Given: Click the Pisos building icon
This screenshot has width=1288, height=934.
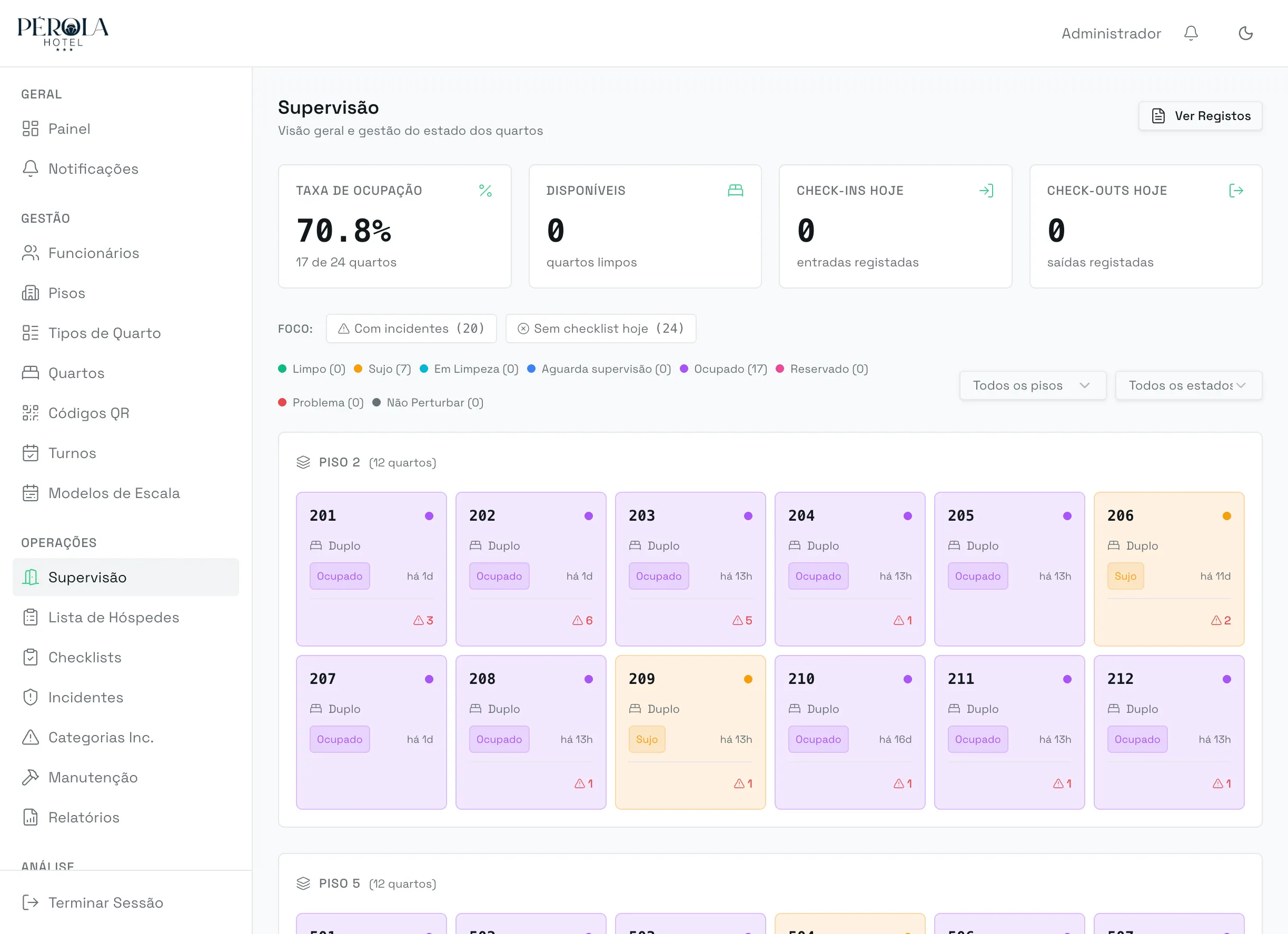Looking at the screenshot, I should point(30,293).
